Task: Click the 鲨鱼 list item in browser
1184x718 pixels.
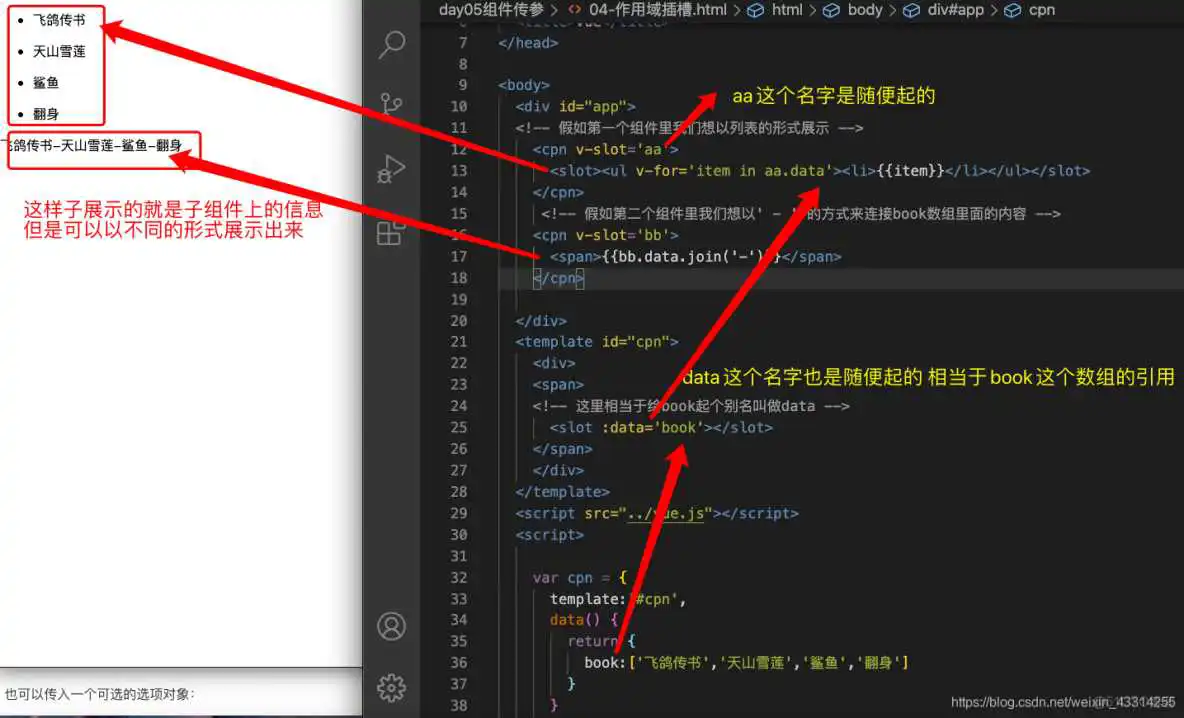Action: 45,83
